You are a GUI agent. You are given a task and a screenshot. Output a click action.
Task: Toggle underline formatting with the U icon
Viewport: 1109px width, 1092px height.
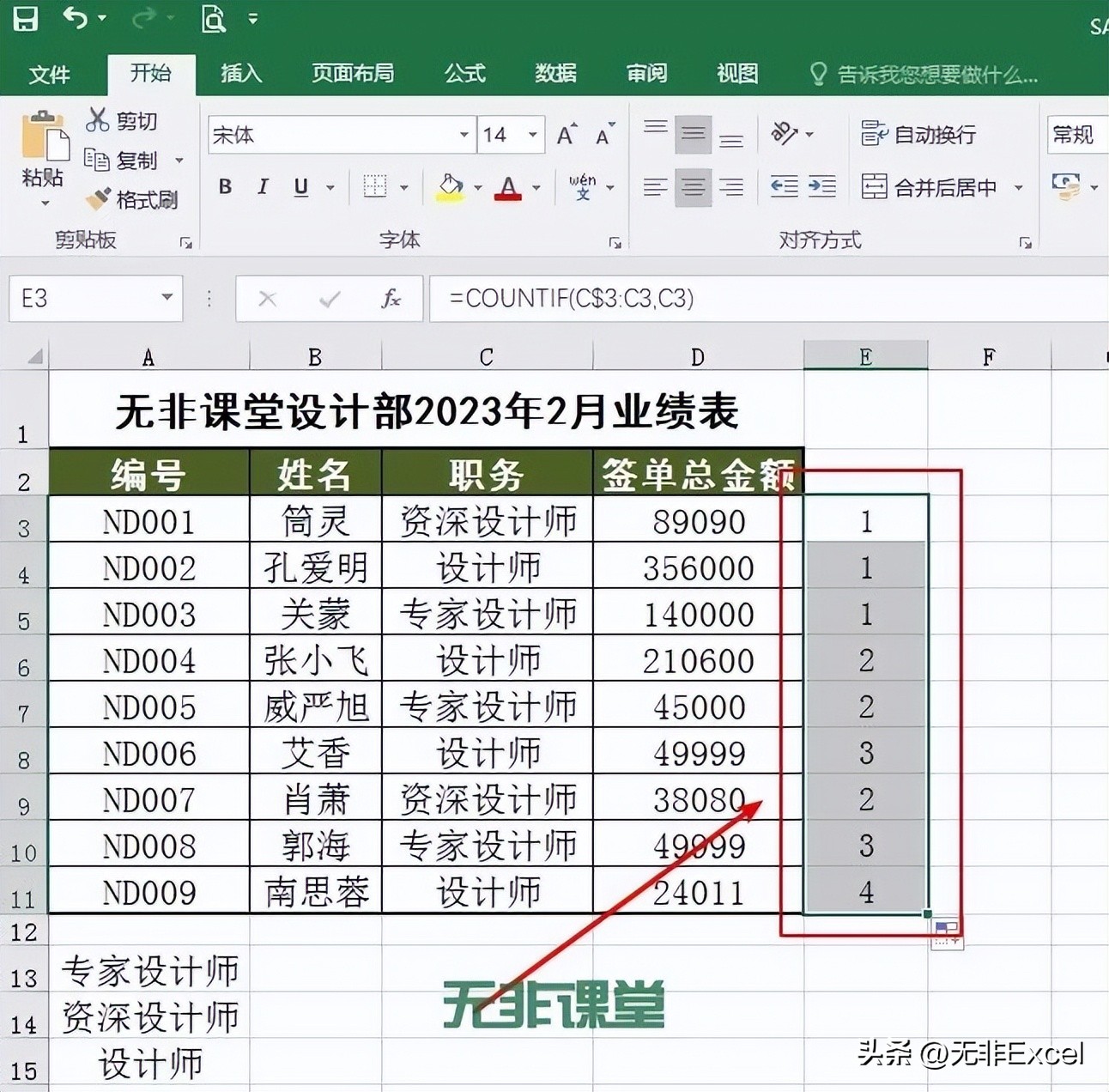coord(300,187)
